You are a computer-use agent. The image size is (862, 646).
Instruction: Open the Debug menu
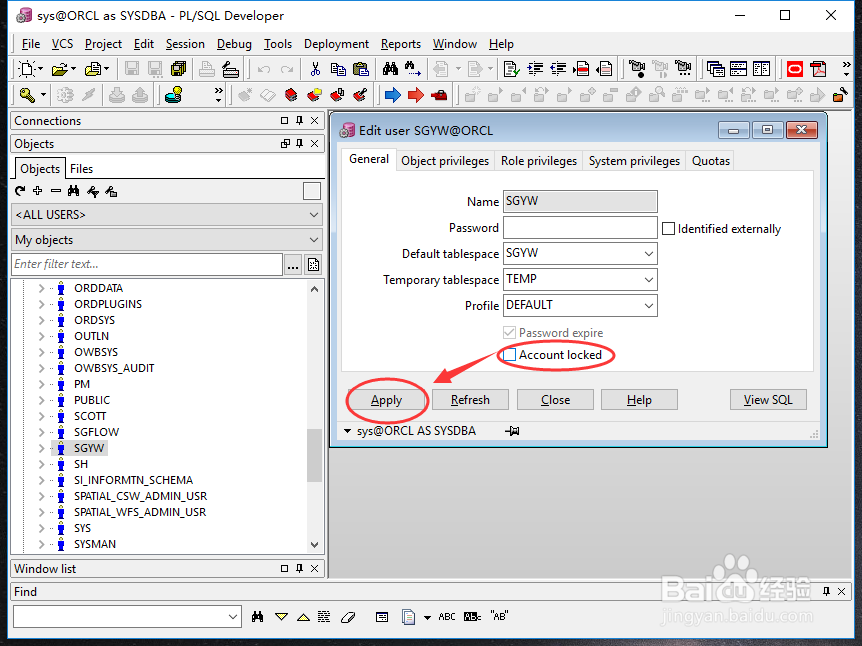click(x=234, y=44)
